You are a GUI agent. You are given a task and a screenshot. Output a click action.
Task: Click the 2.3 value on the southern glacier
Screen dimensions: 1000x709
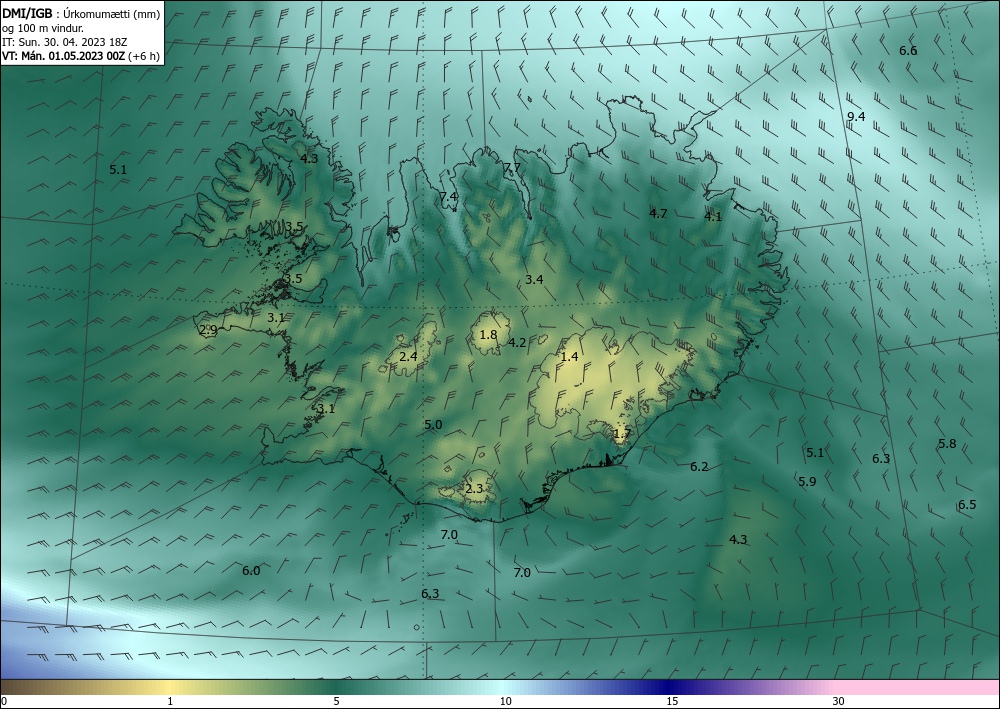point(474,489)
